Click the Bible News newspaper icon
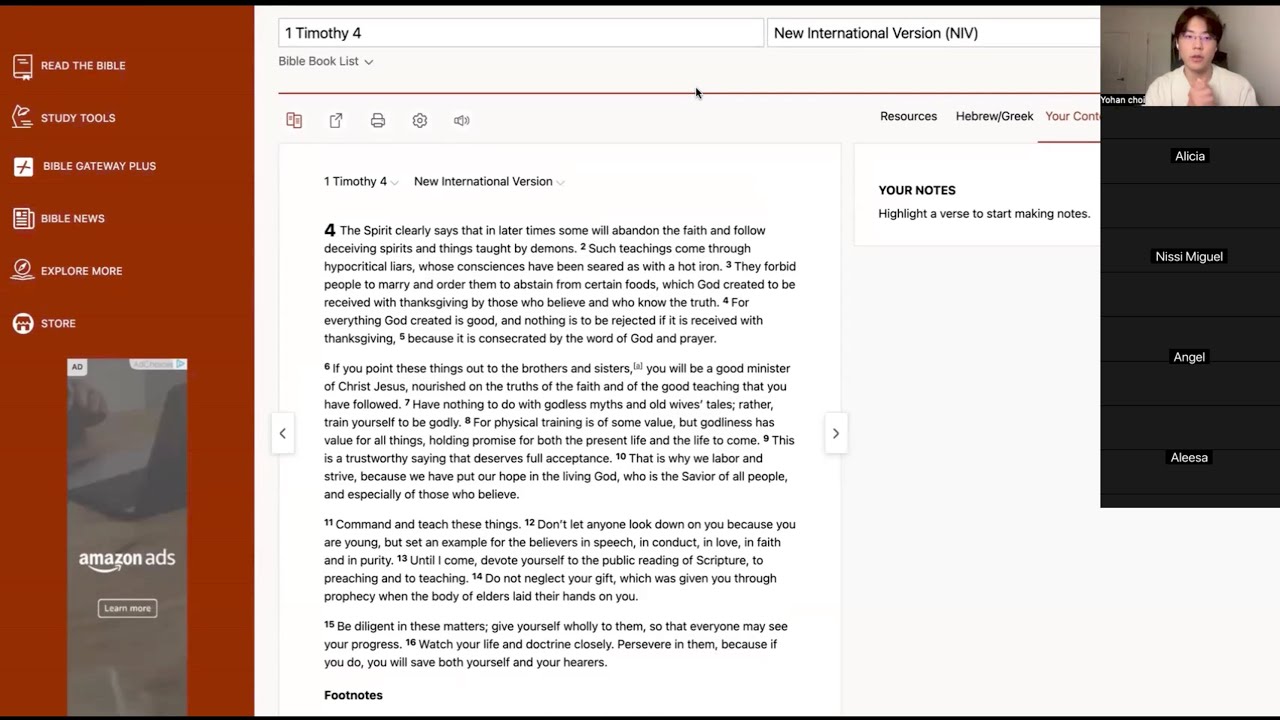Viewport: 1280px width, 720px height. click(x=23, y=218)
